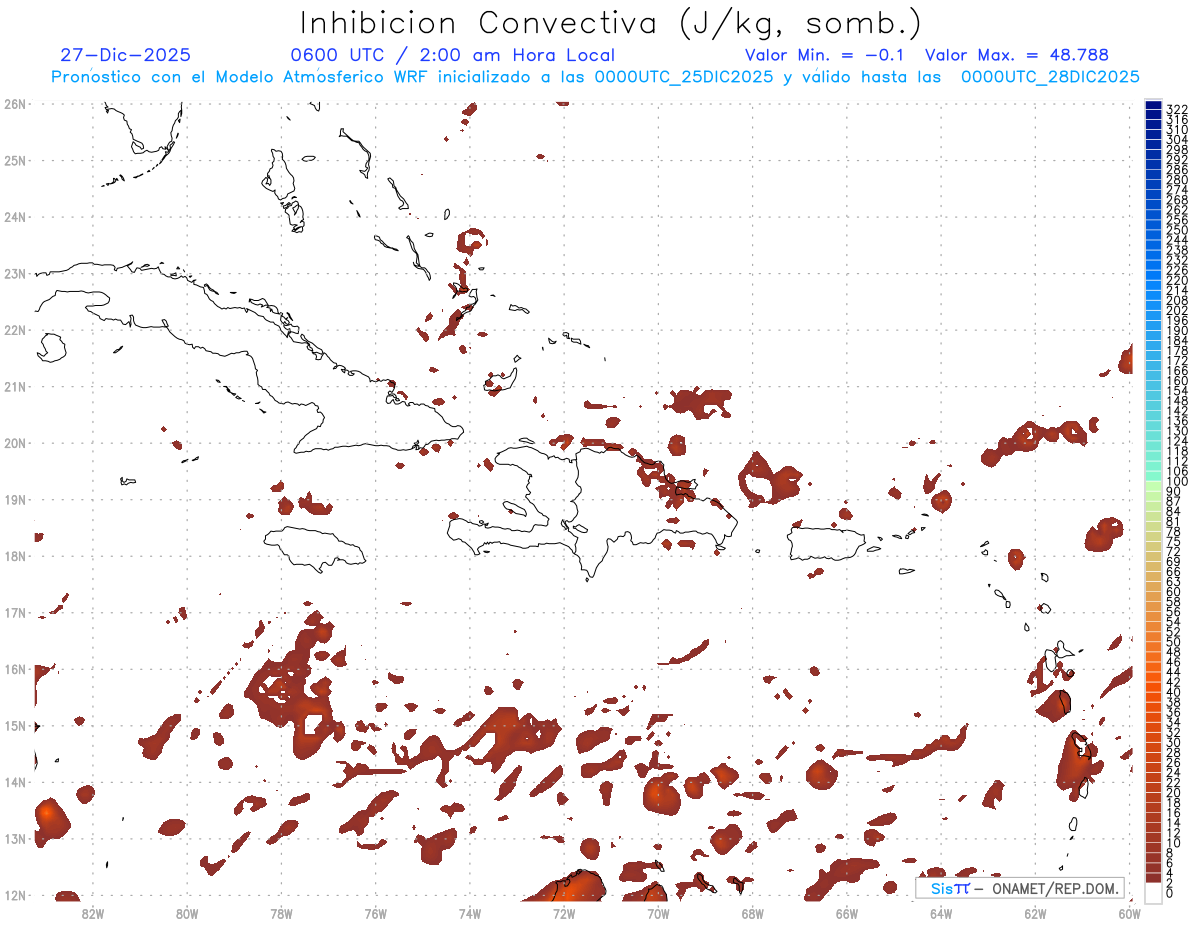Click legend value 100
The width and height of the screenshot is (1200, 927).
coord(1177,483)
